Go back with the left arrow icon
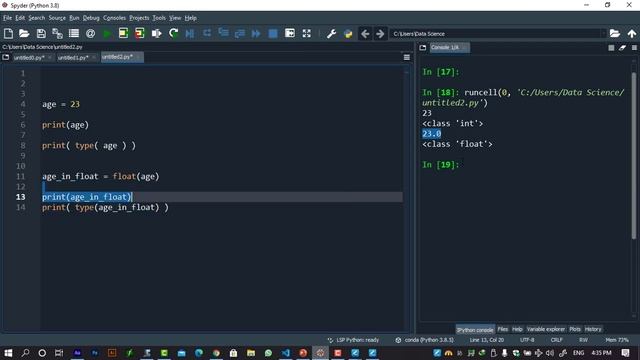640x360 pixels. pyautogui.click(x=365, y=33)
